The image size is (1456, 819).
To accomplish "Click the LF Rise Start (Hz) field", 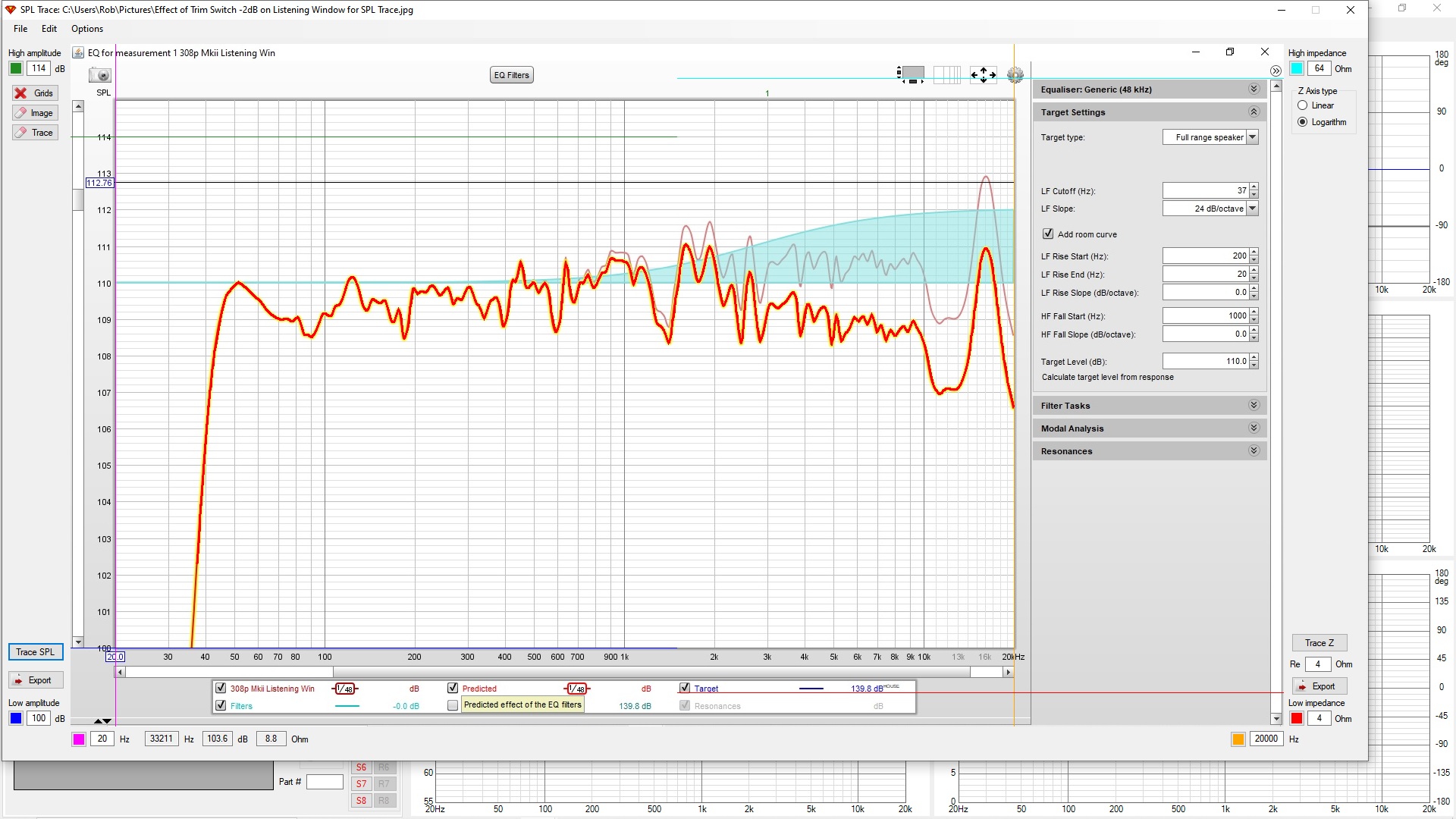I will click(1206, 256).
